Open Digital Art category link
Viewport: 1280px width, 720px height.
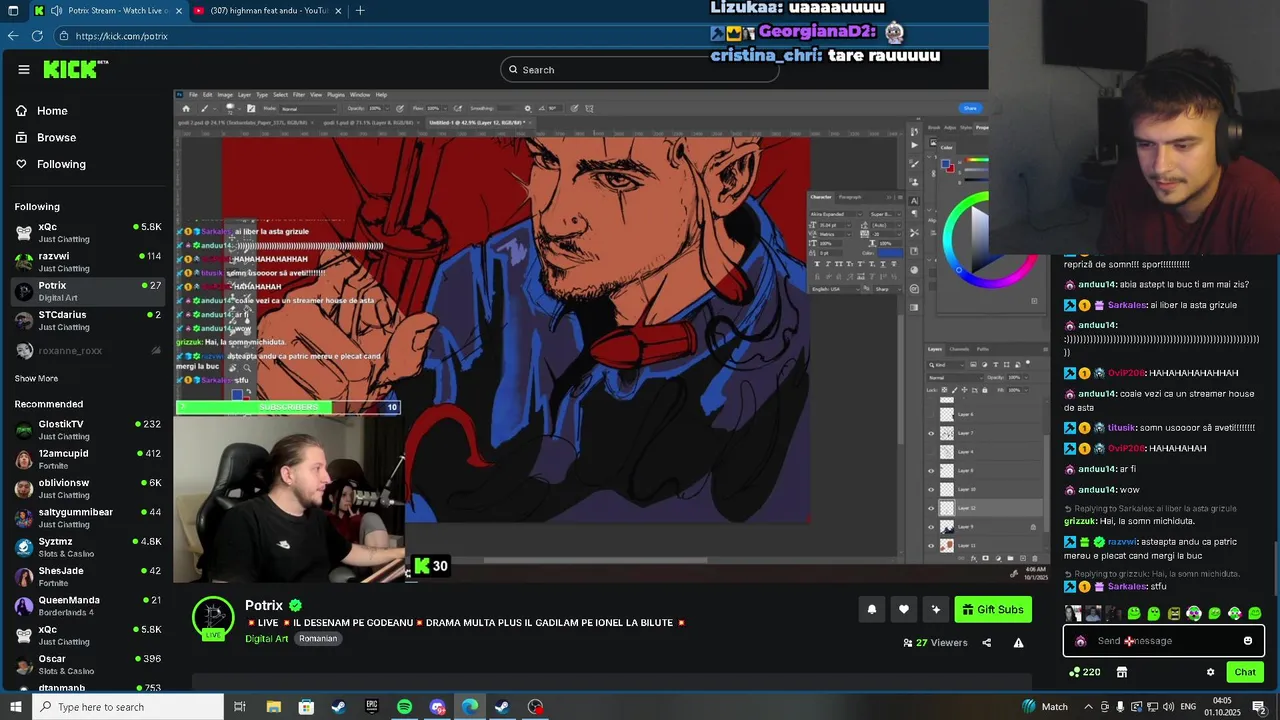(266, 638)
